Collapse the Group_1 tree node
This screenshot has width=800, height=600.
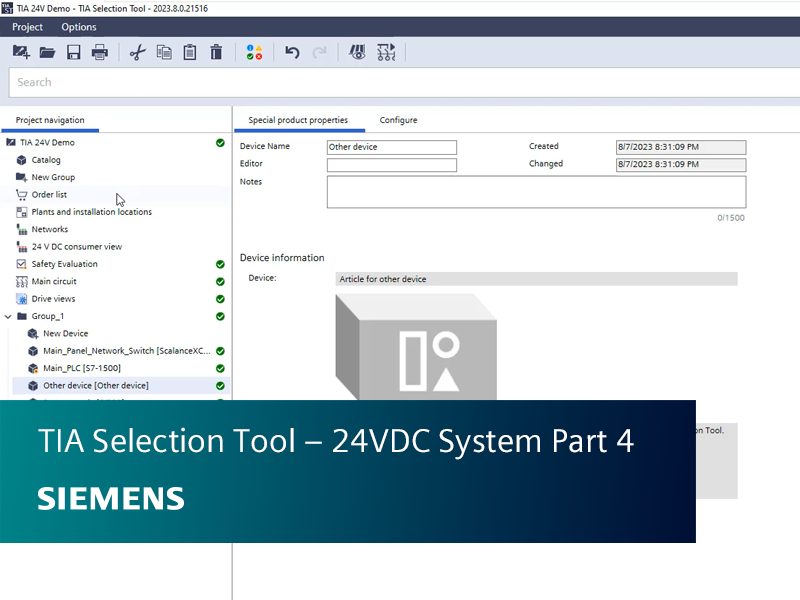(x=9, y=316)
